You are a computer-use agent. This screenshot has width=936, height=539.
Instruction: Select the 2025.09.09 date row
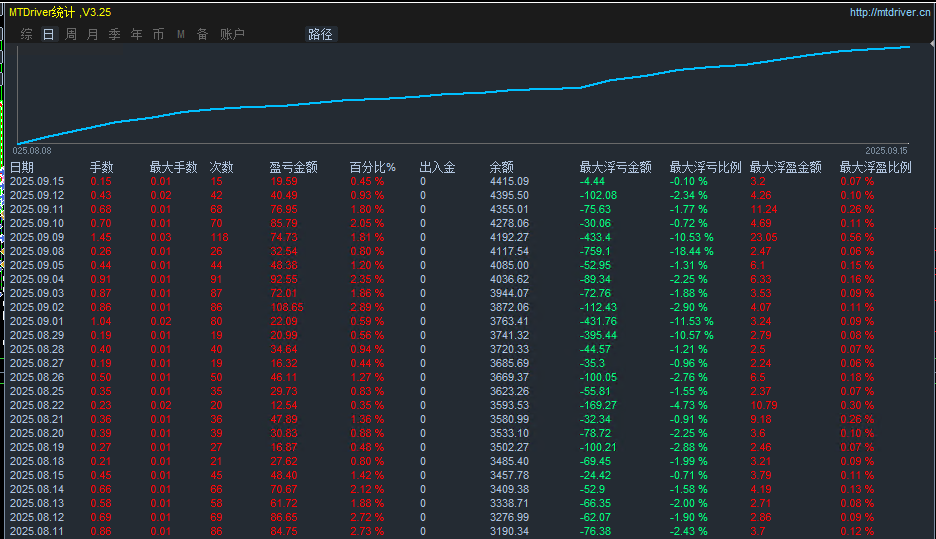point(37,237)
